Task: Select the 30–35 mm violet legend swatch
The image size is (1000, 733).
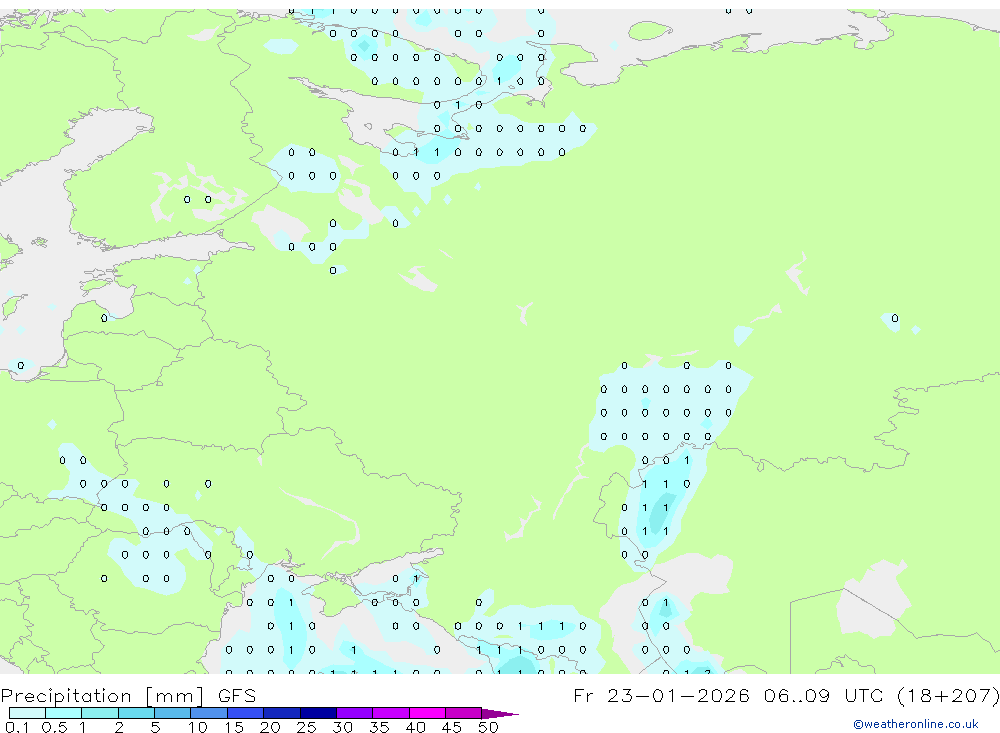Action: click(x=354, y=713)
